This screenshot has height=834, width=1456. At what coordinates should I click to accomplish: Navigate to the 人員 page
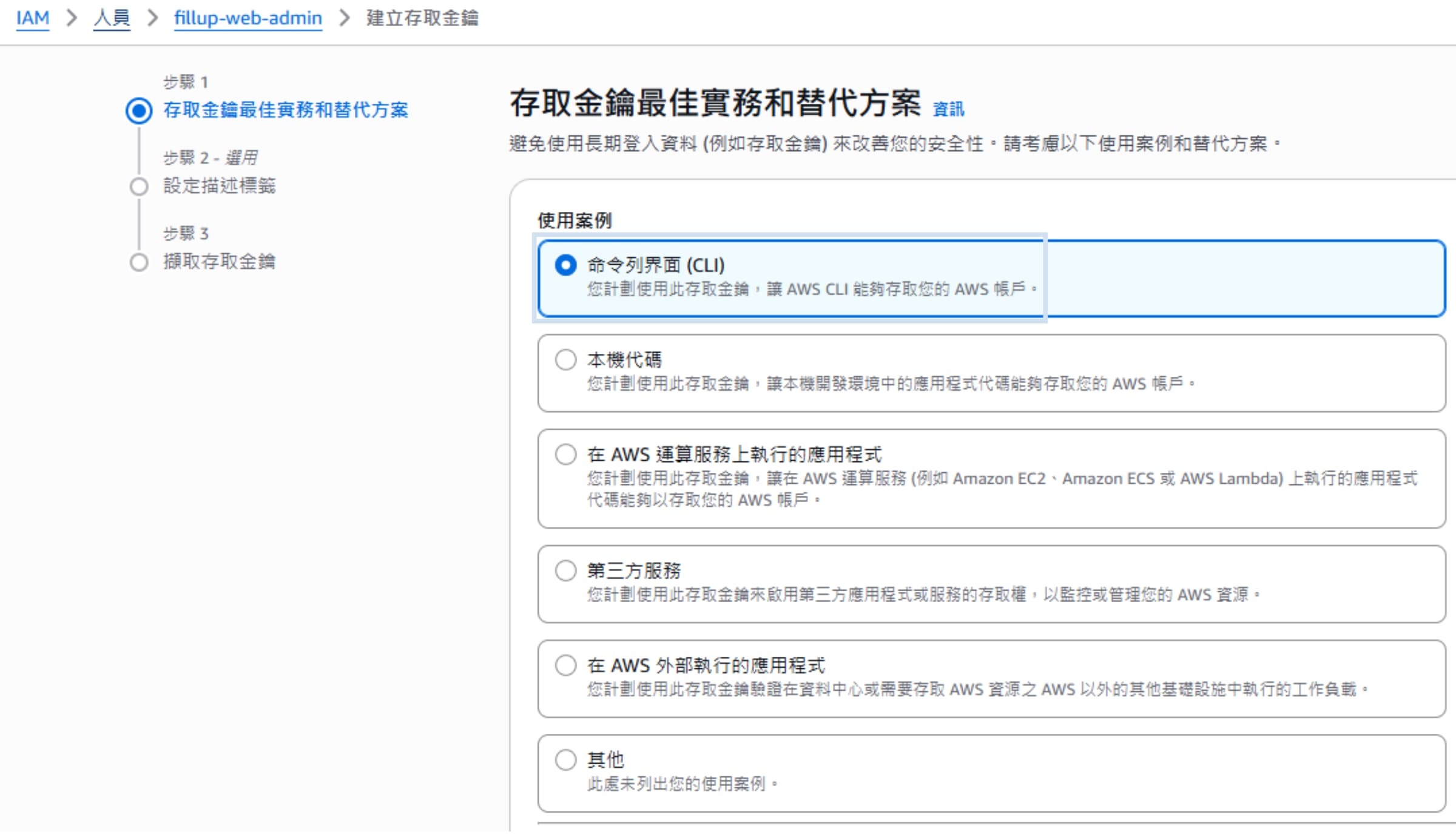pyautogui.click(x=111, y=18)
